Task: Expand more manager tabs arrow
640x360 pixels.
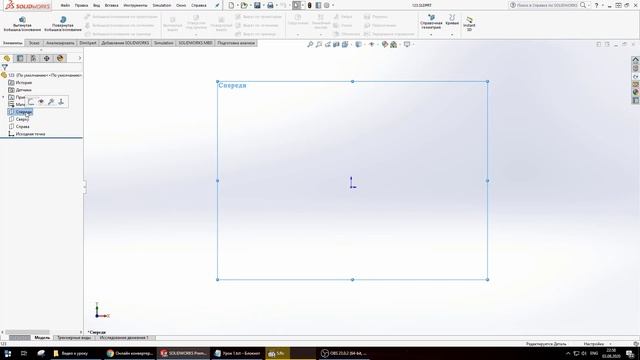Action: [x=80, y=58]
